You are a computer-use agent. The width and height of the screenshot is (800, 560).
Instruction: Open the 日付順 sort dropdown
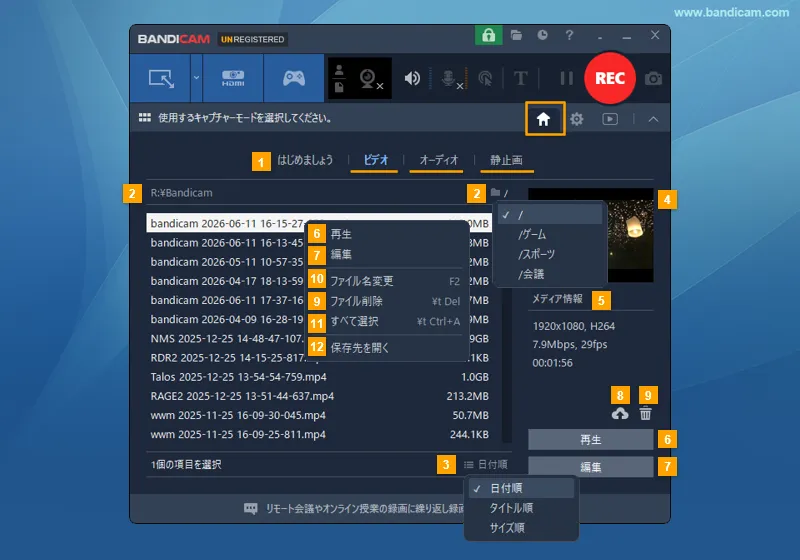(x=486, y=465)
